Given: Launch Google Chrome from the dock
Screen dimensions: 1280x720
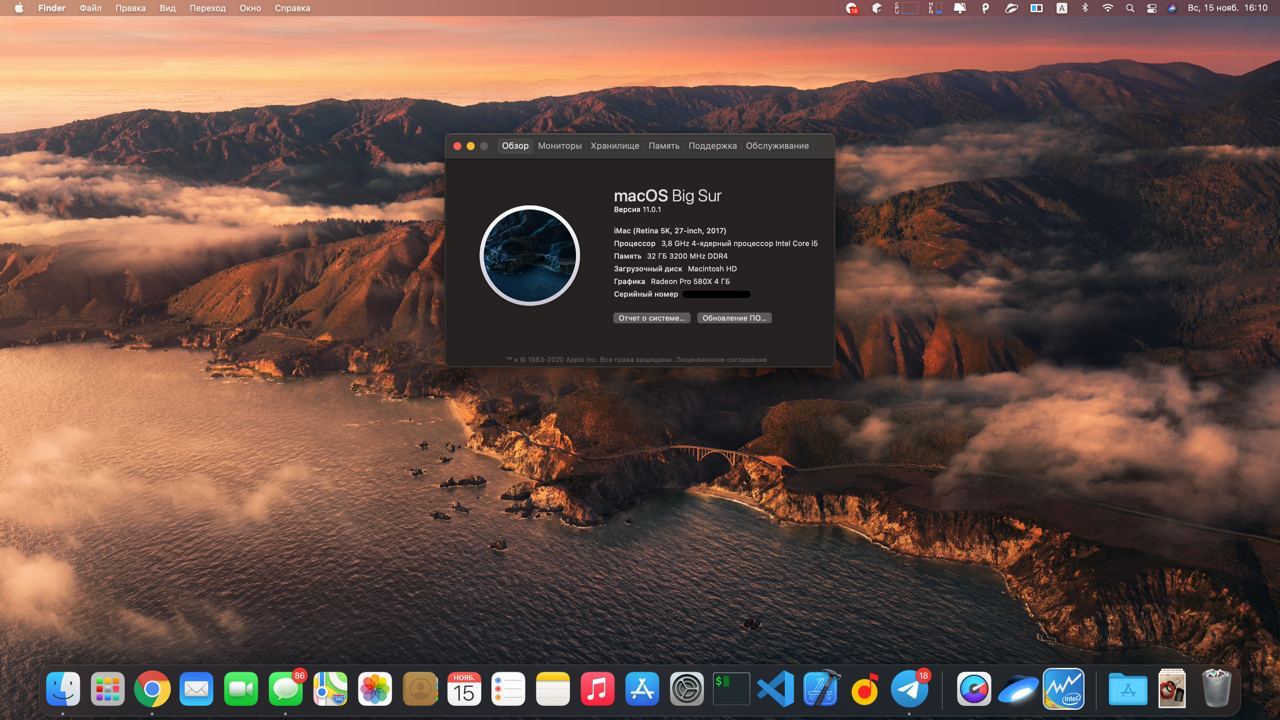Looking at the screenshot, I should 152,689.
